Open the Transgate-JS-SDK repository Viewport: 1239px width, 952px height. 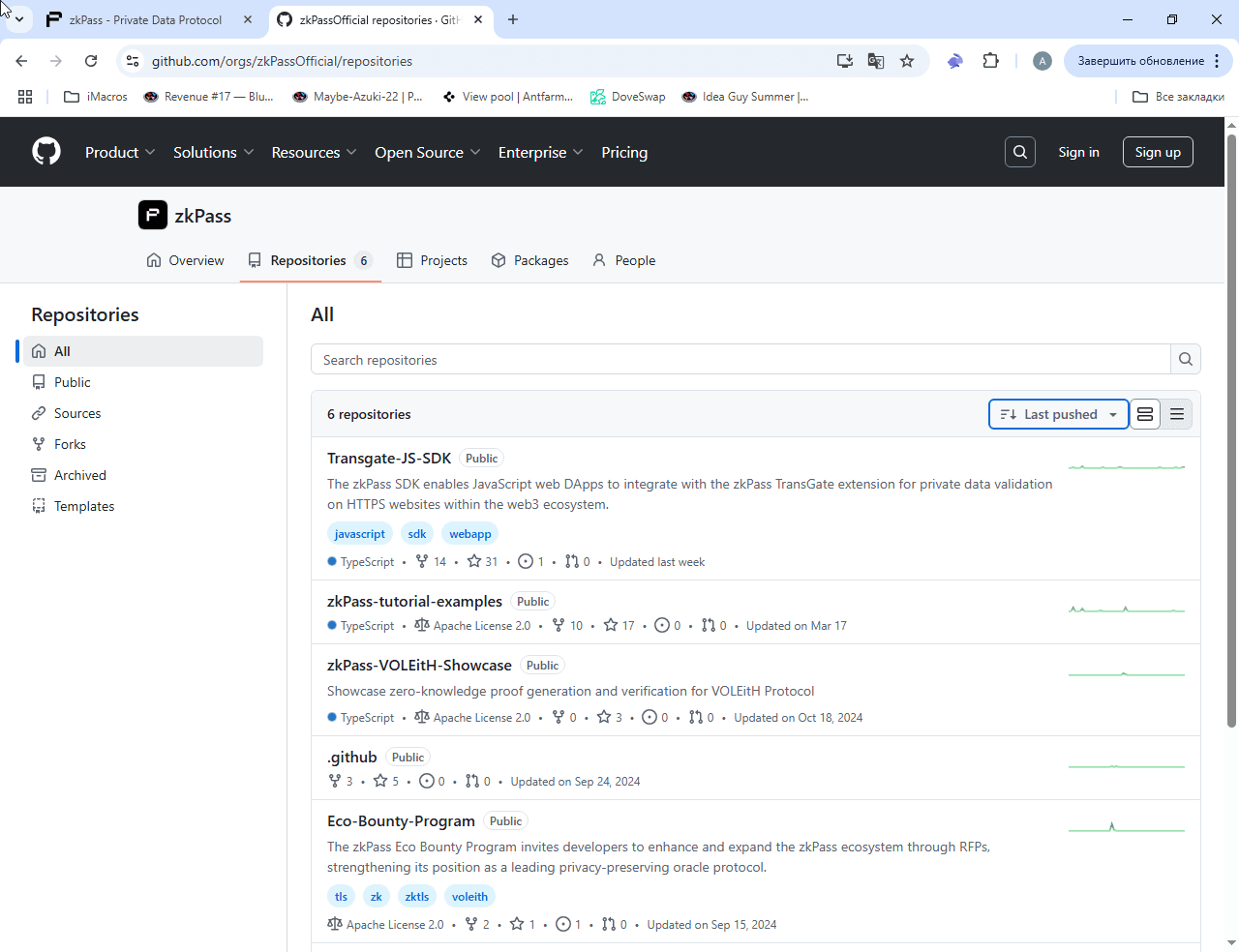[389, 458]
